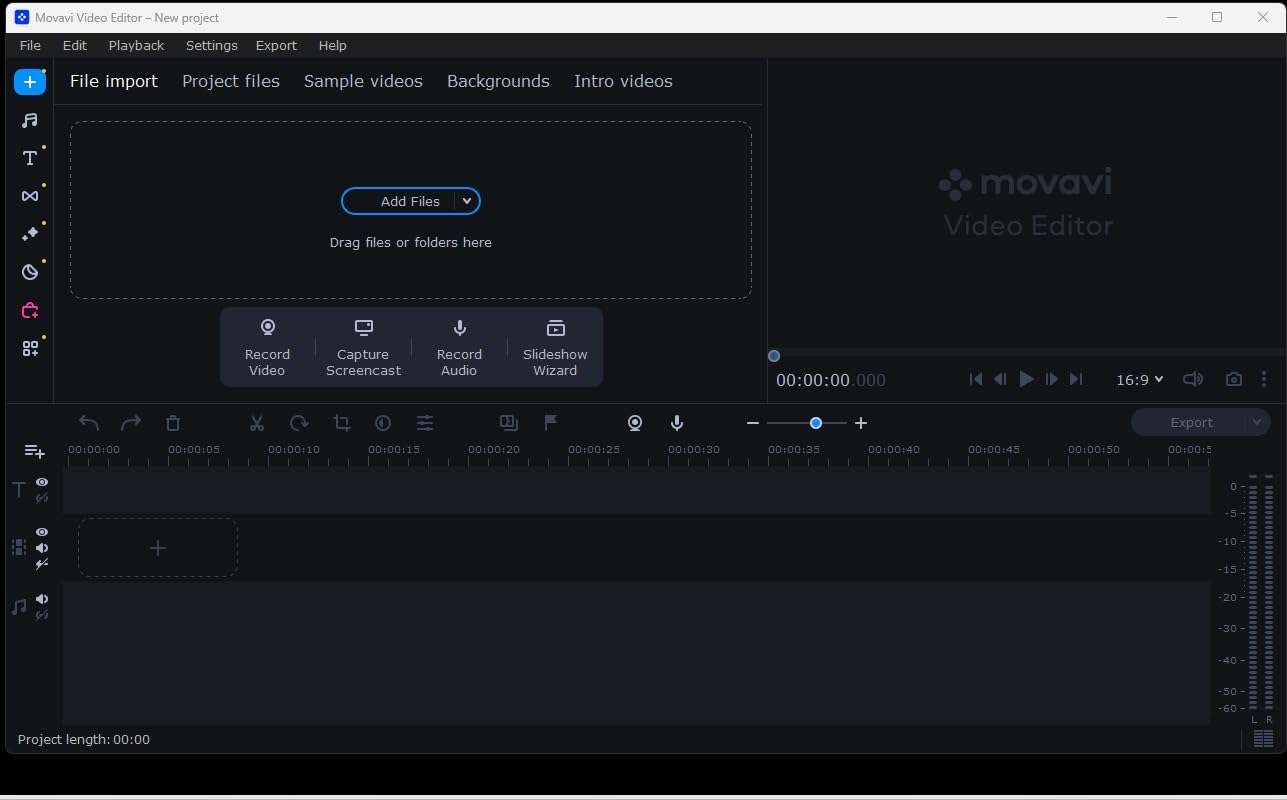Open the Add Files dropdown arrow

466,201
